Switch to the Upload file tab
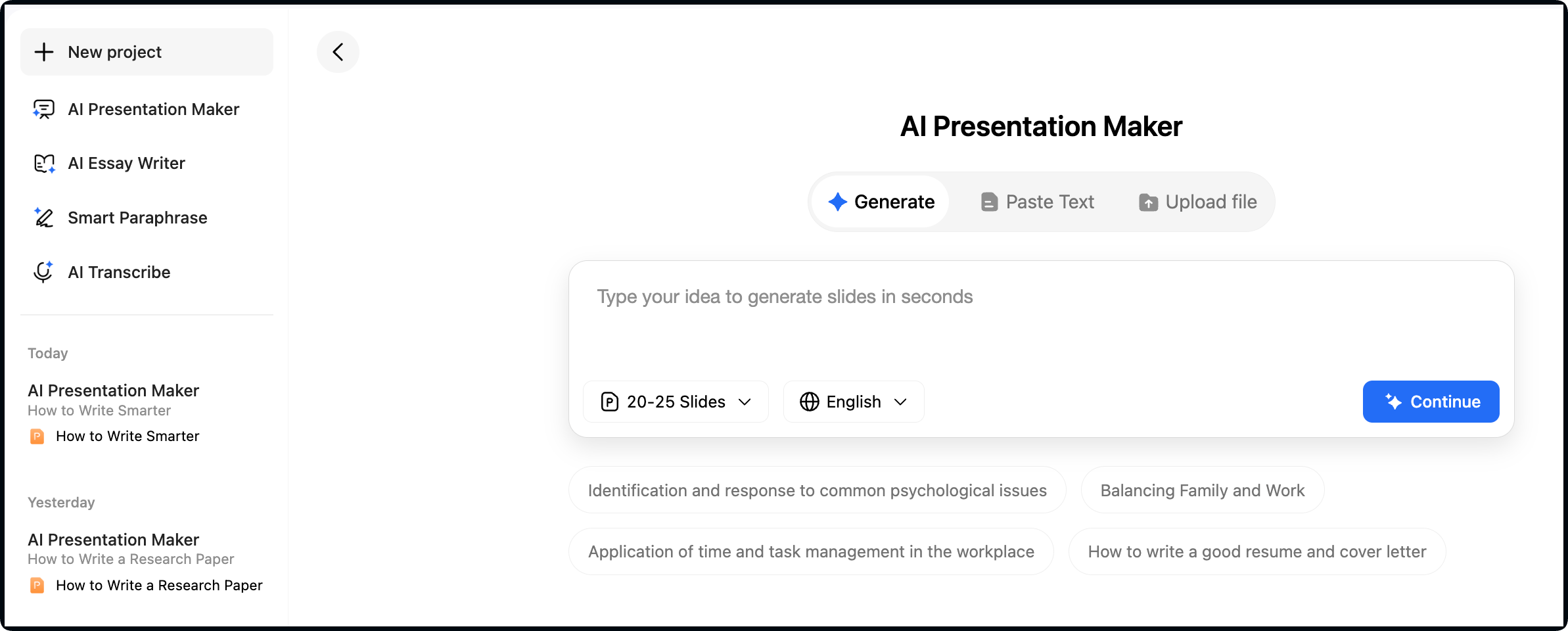 pyautogui.click(x=1198, y=202)
